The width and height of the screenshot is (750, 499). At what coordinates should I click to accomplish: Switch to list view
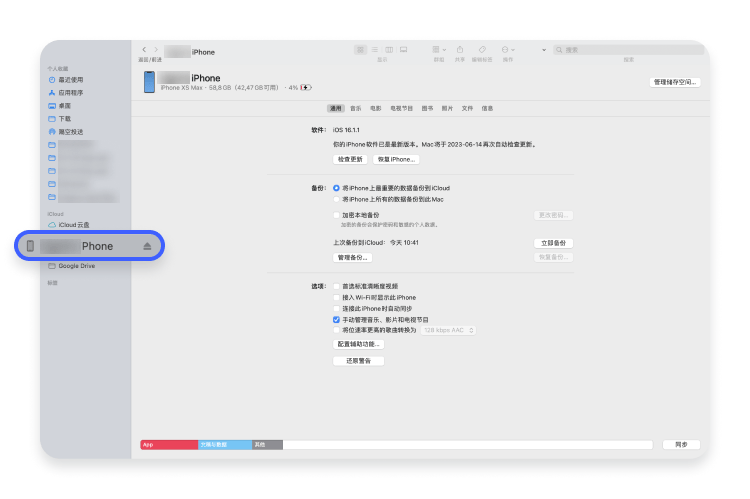(x=375, y=50)
